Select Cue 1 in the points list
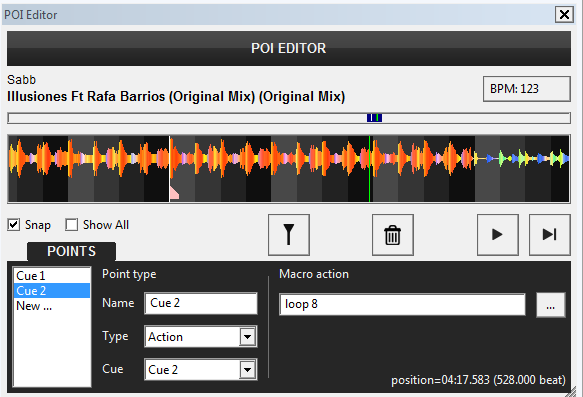Viewport: 583px width, 397px height. 52,276
